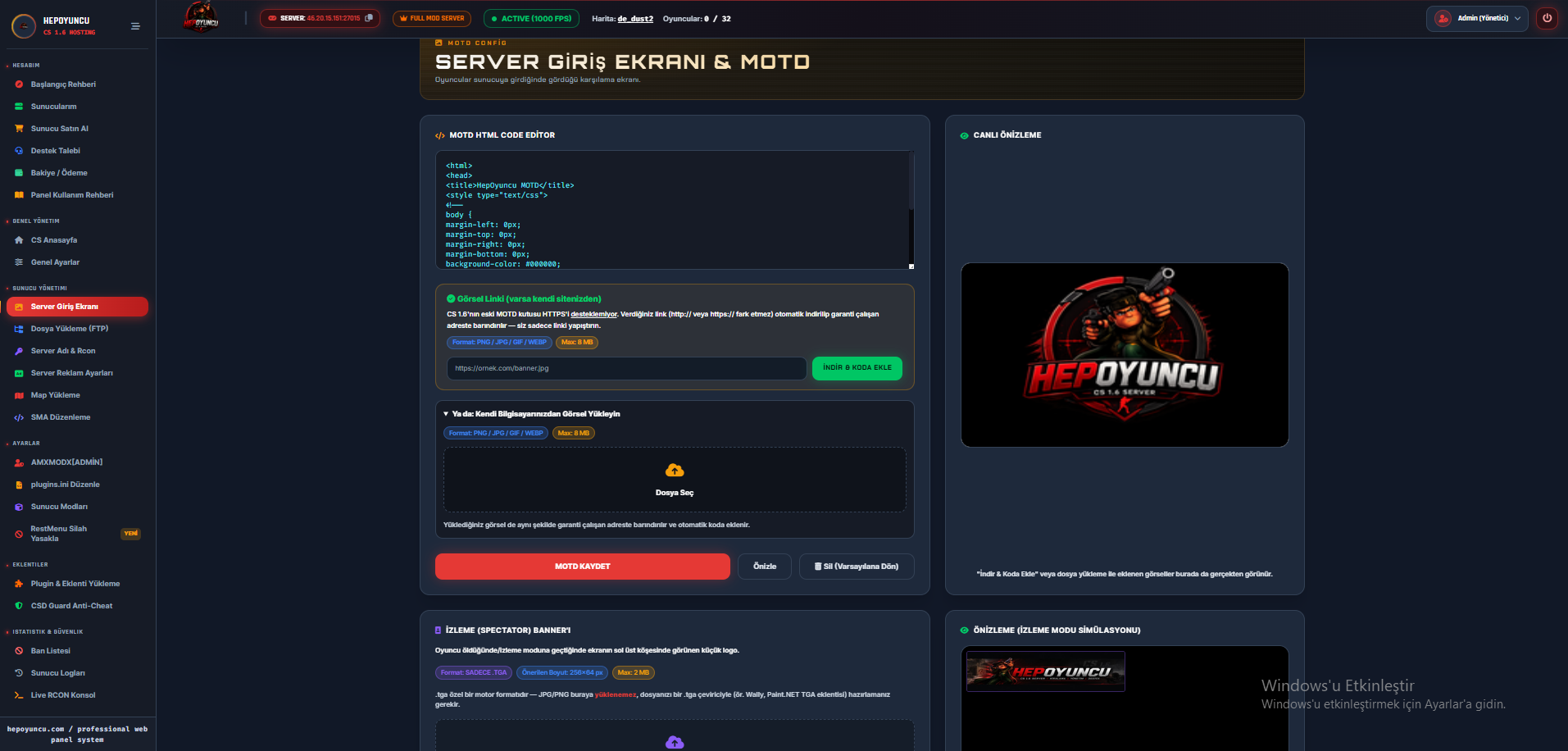The image size is (1568, 751).
Task: Click the CSD Guard Anti-Cheat shield icon
Action: pyautogui.click(x=19, y=606)
